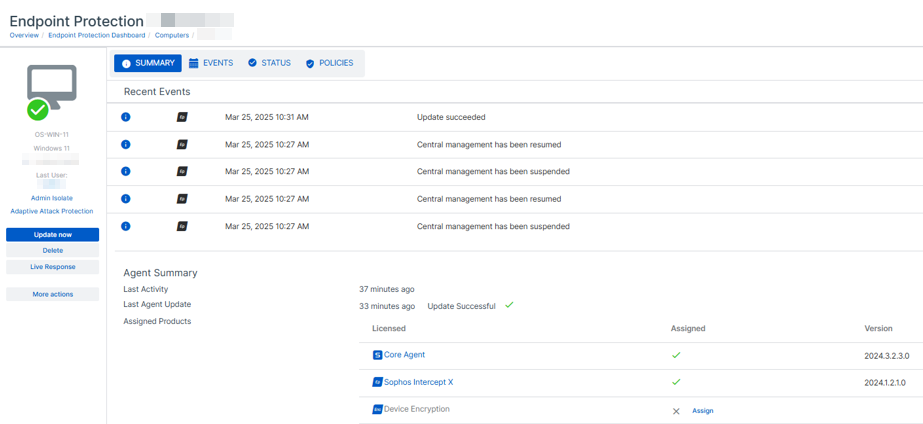The width and height of the screenshot is (923, 424).
Task: Open Endpoint Protection Dashboard breadcrumb link
Action: [x=96, y=35]
